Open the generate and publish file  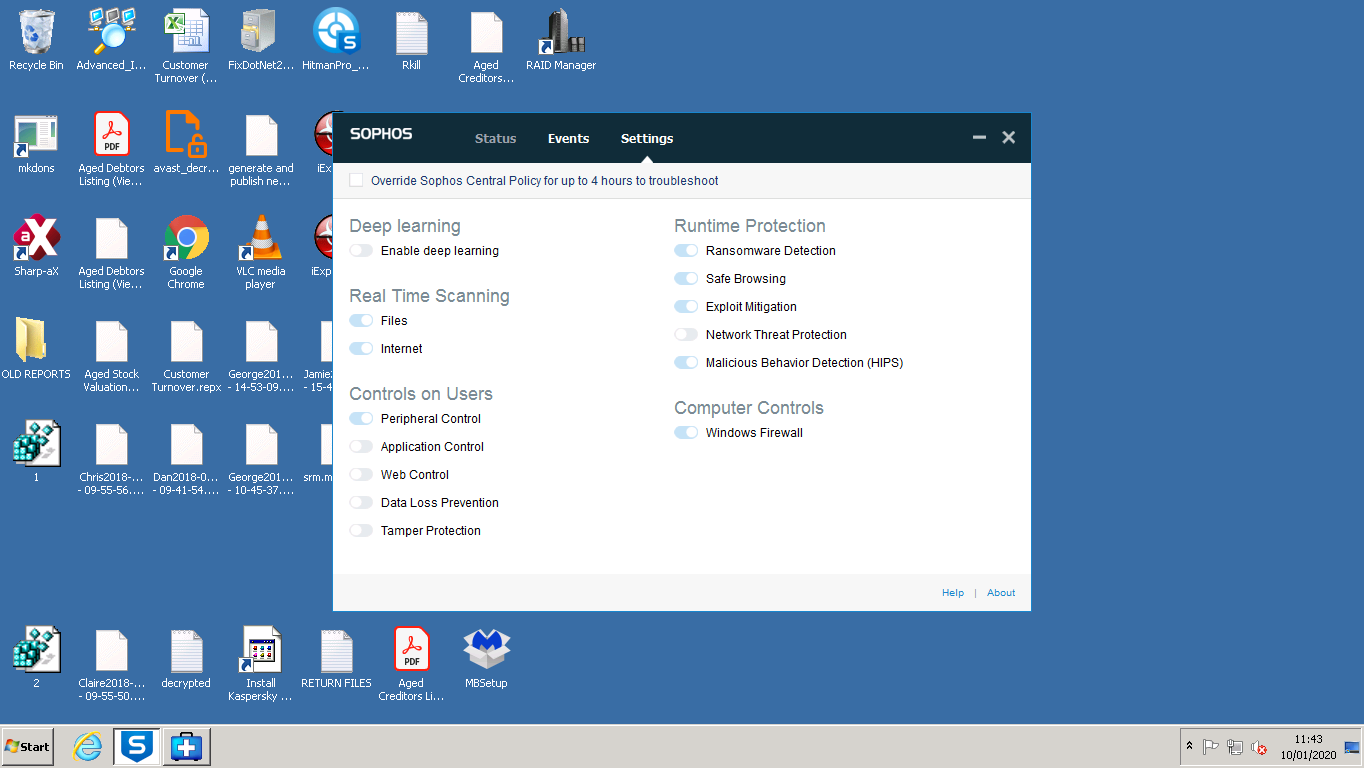click(x=261, y=136)
